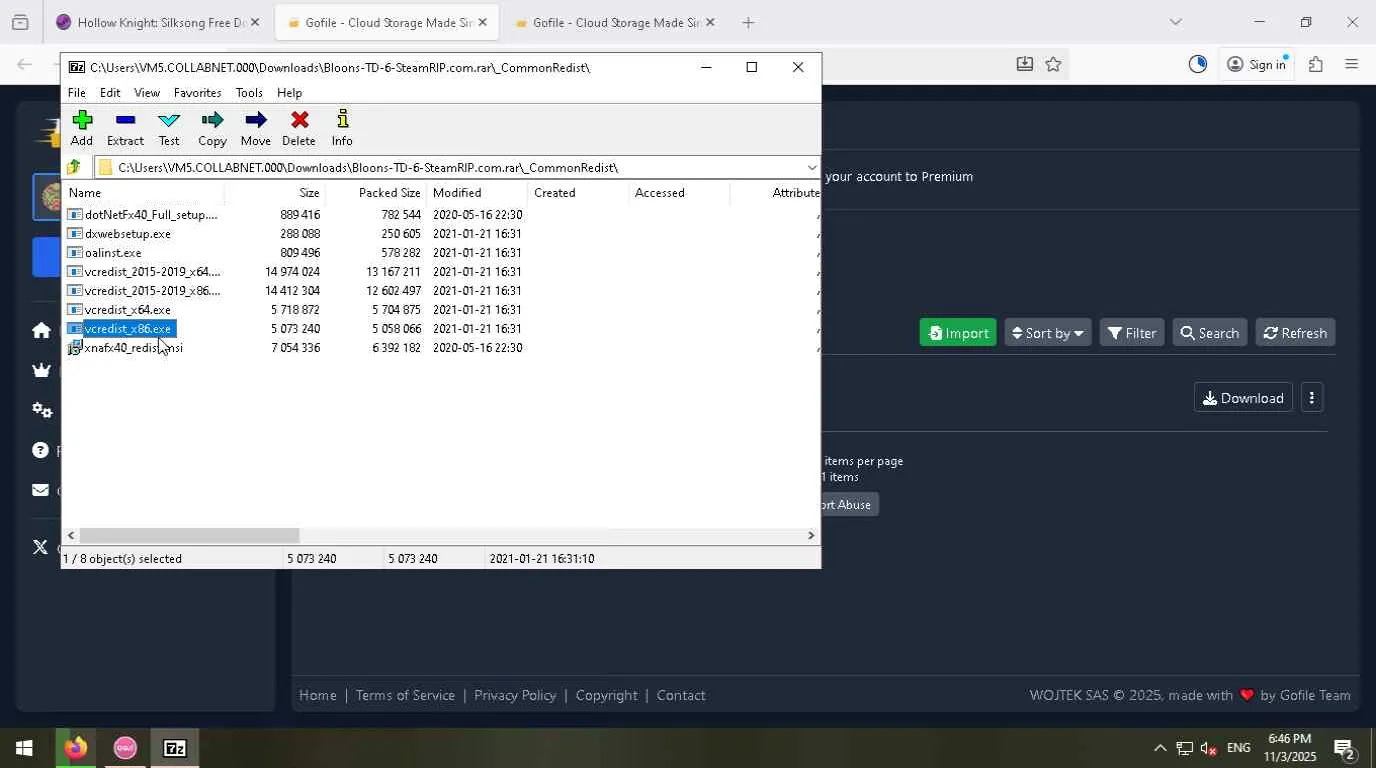Open the File menu in 7-Zip
Screen dimensions: 1376x768
click(x=76, y=93)
